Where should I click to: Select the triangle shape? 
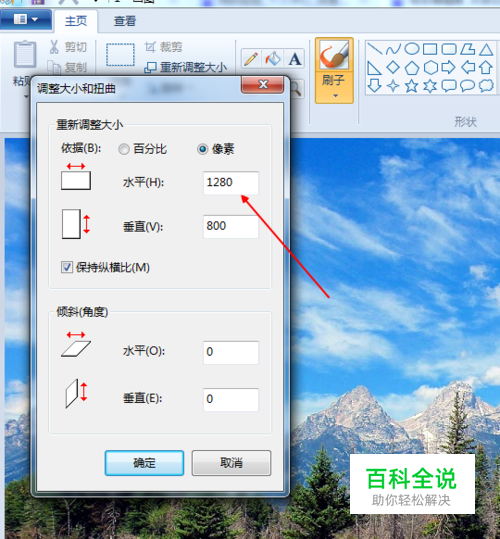pos(486,50)
